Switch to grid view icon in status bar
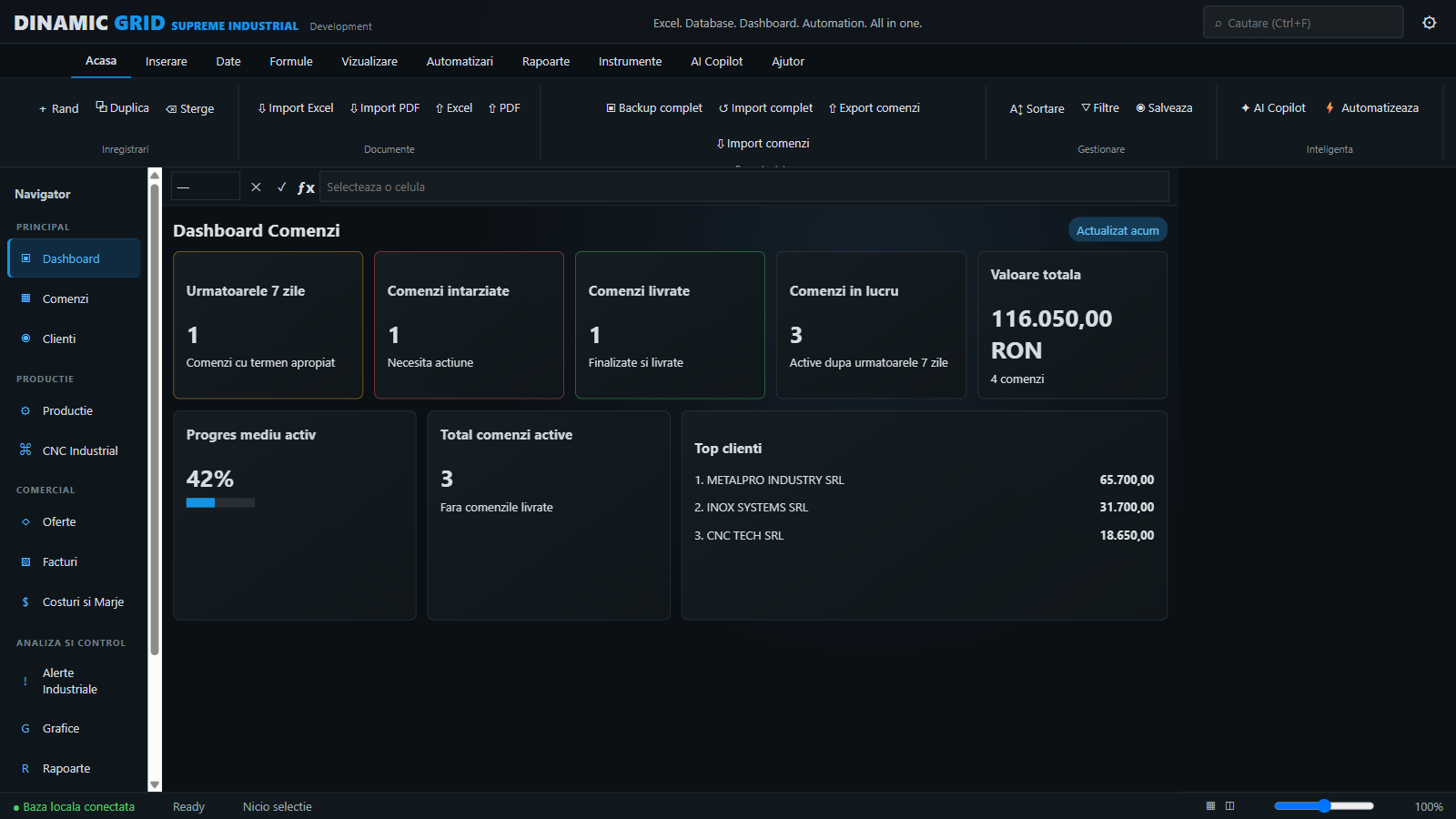Screen dimensions: 1456x819 click(1210, 806)
